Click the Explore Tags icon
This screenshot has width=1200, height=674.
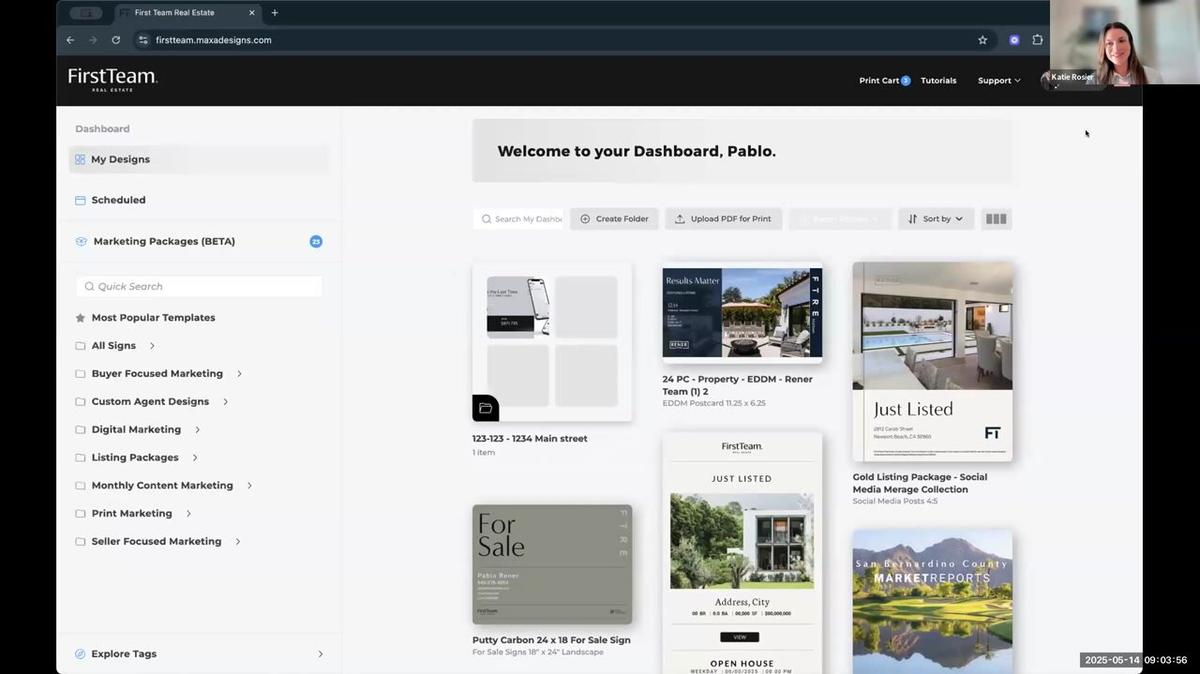80,654
